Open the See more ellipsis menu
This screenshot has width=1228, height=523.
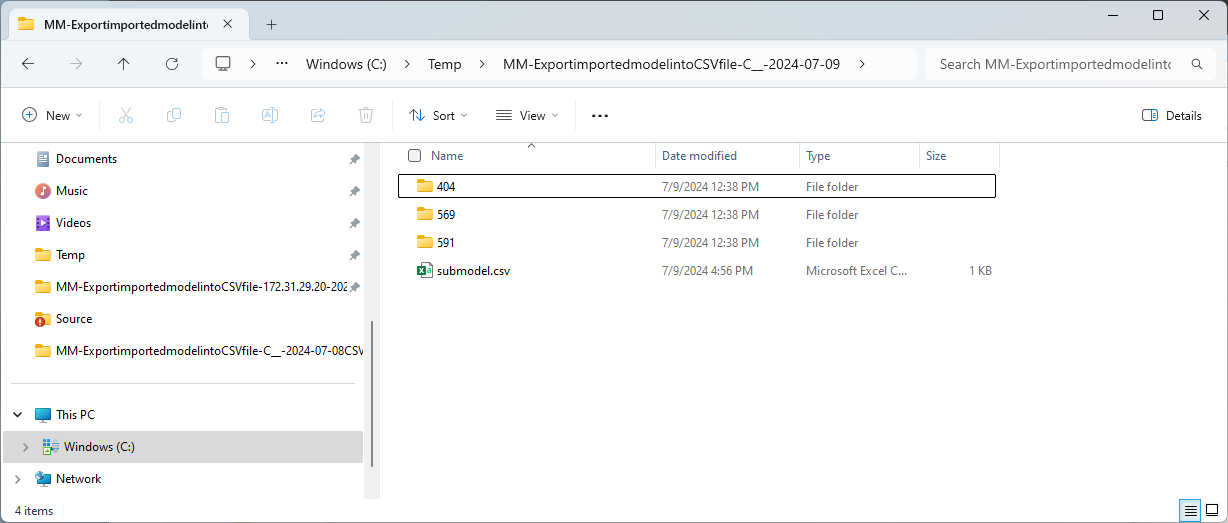(600, 115)
